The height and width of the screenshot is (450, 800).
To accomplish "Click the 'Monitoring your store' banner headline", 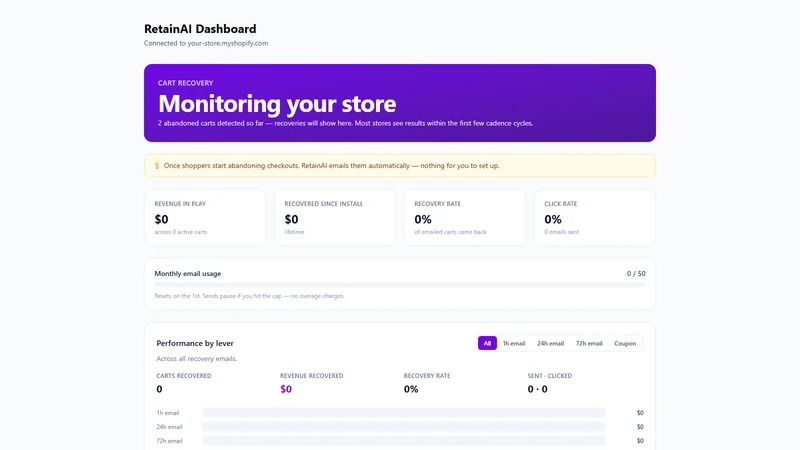I will pyautogui.click(x=277, y=104).
